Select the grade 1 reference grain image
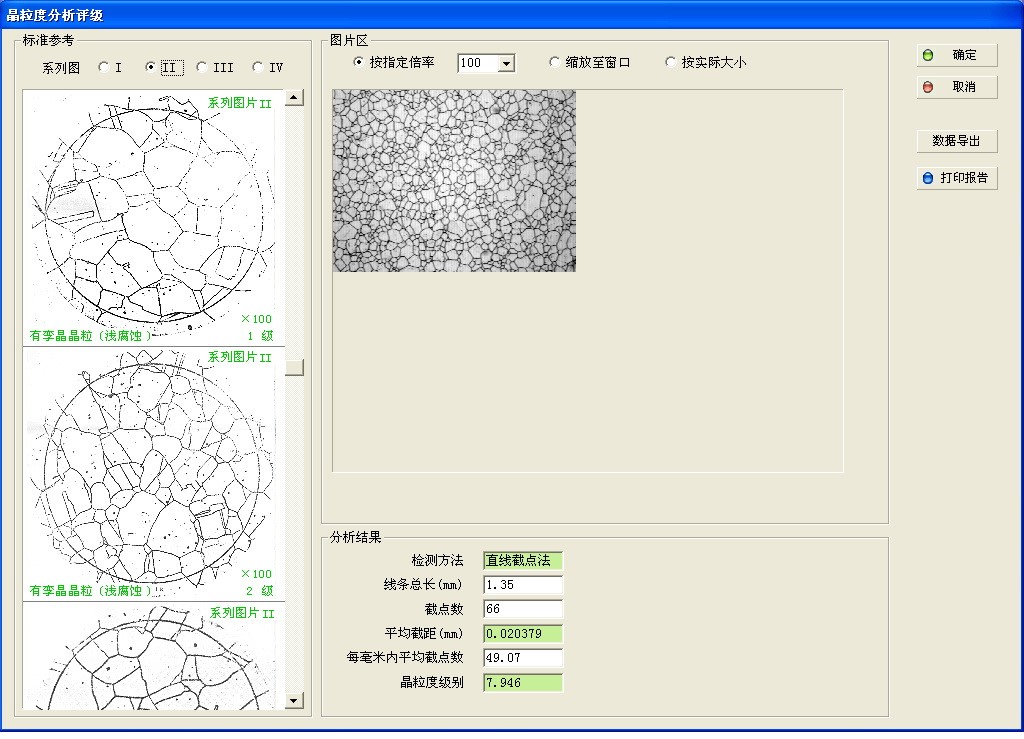 [150, 216]
